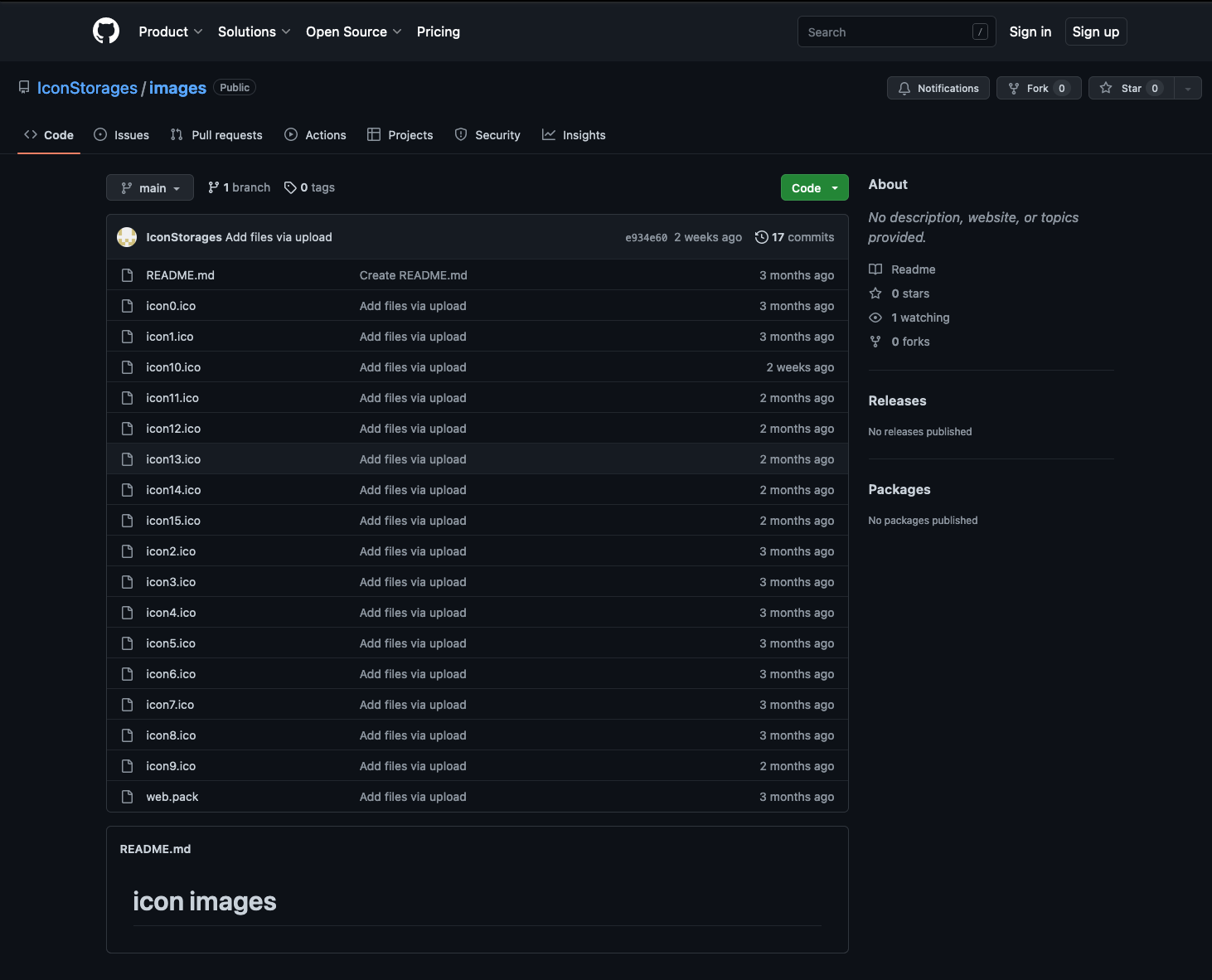Click the Readme book icon in About
1212x980 pixels.
point(875,269)
